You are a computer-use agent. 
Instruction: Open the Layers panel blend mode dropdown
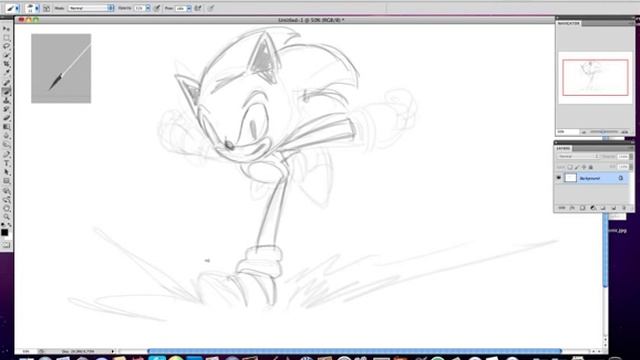[578, 156]
